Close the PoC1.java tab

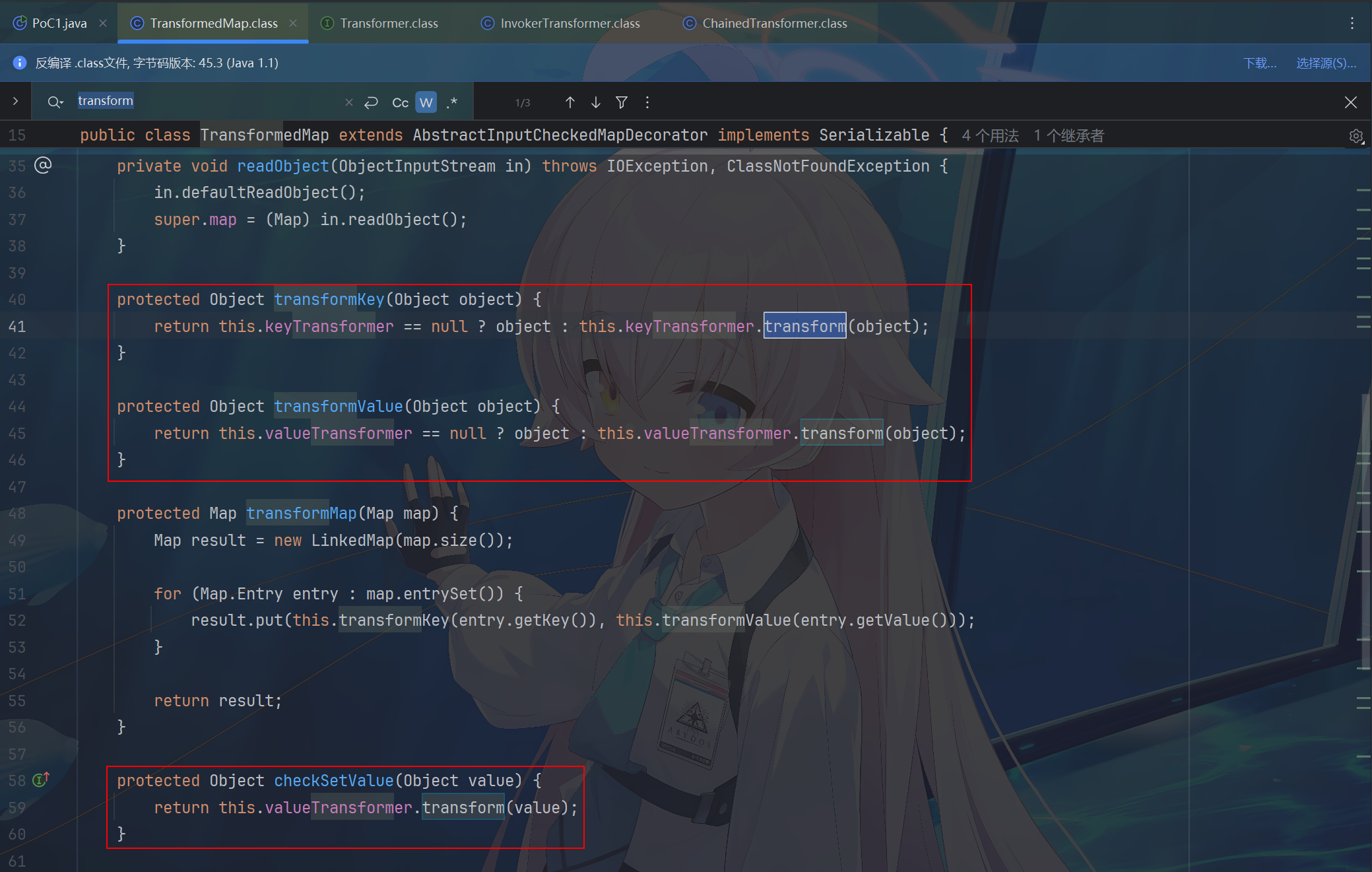click(103, 23)
